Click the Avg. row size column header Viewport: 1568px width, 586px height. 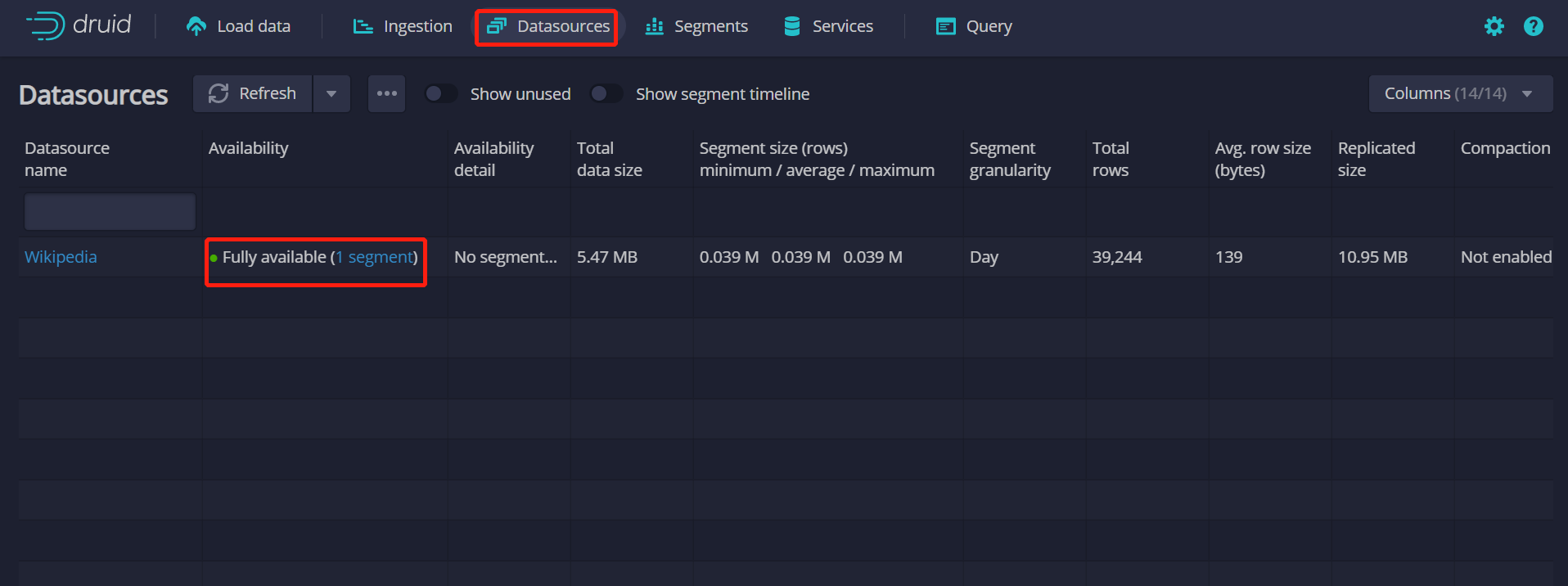tap(1270, 159)
